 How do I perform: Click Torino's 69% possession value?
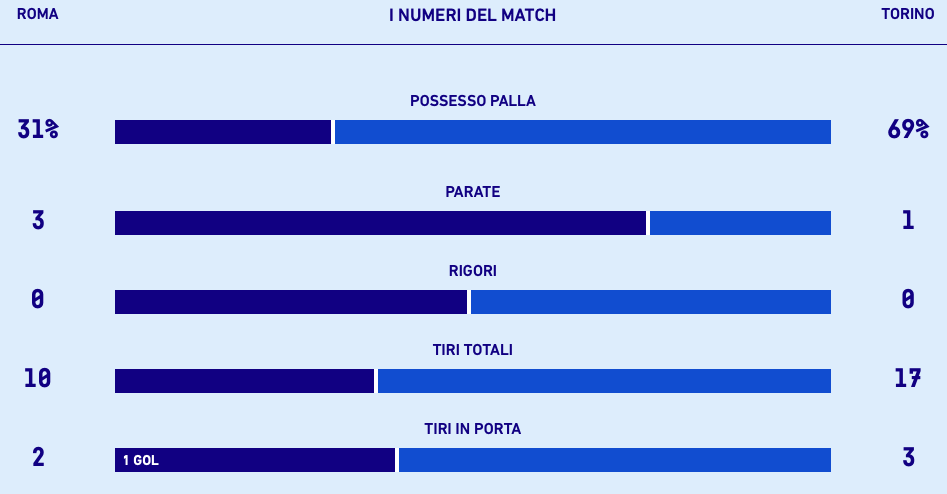[907, 129]
